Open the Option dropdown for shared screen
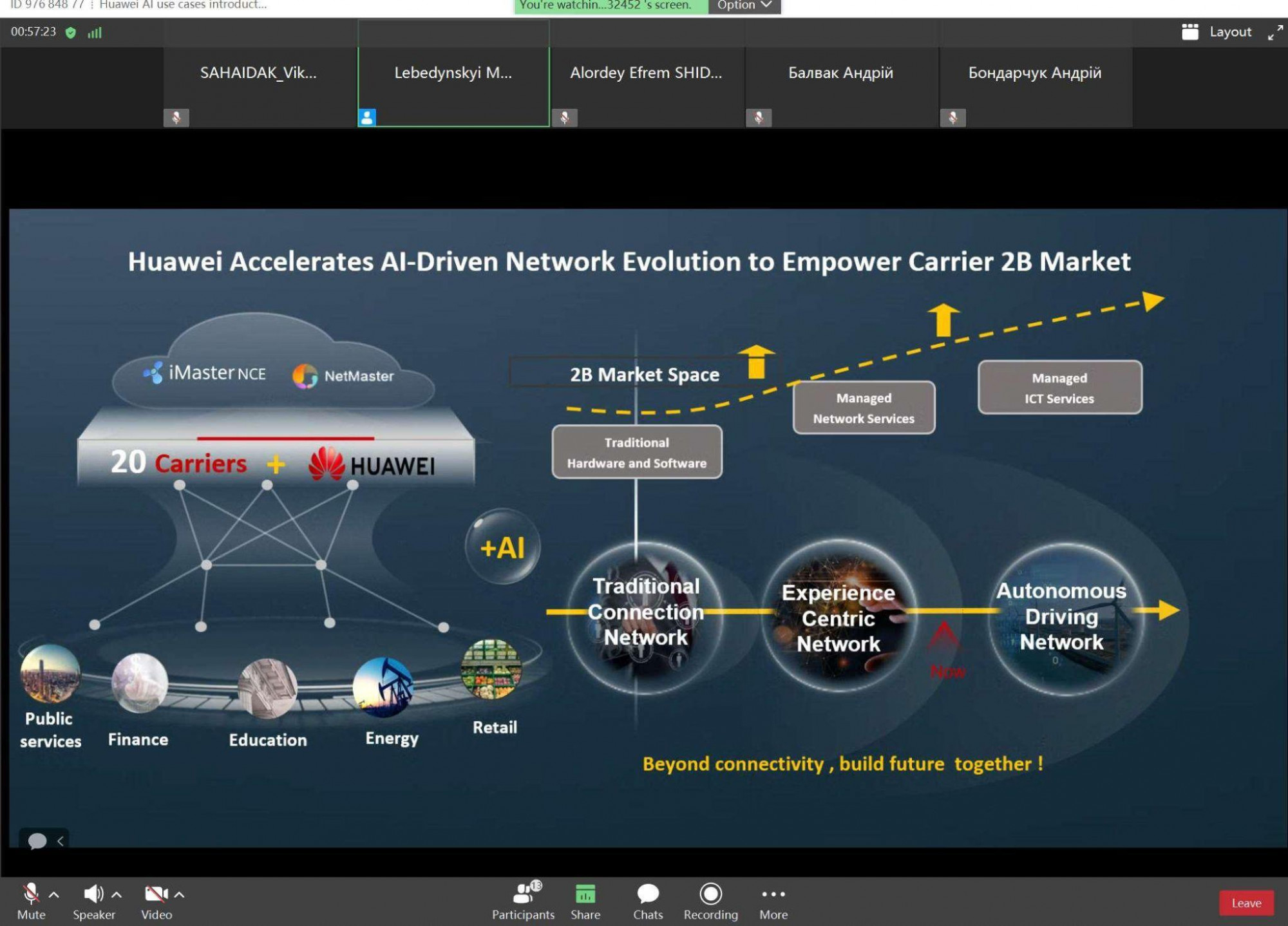1288x926 pixels. 744,6
